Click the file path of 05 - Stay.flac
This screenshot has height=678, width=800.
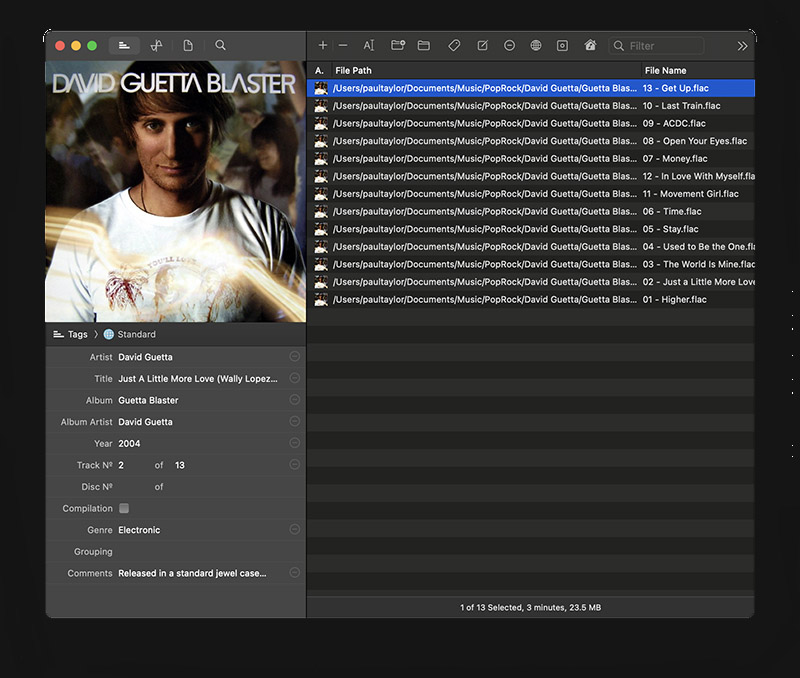coord(485,229)
